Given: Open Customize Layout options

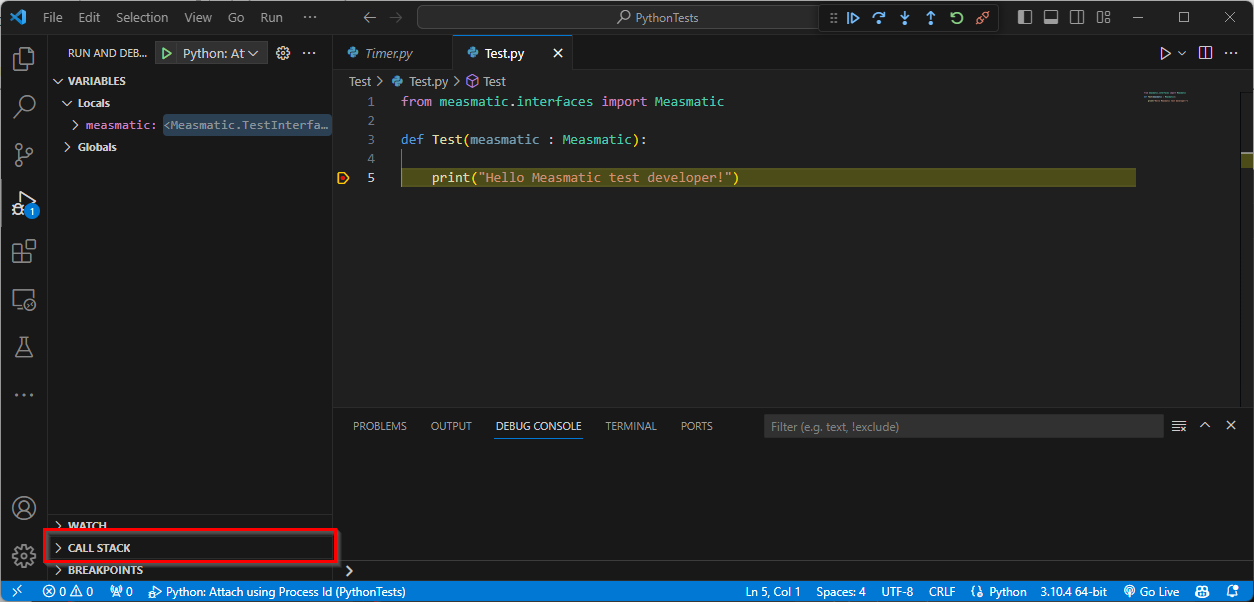Looking at the screenshot, I should [1103, 17].
